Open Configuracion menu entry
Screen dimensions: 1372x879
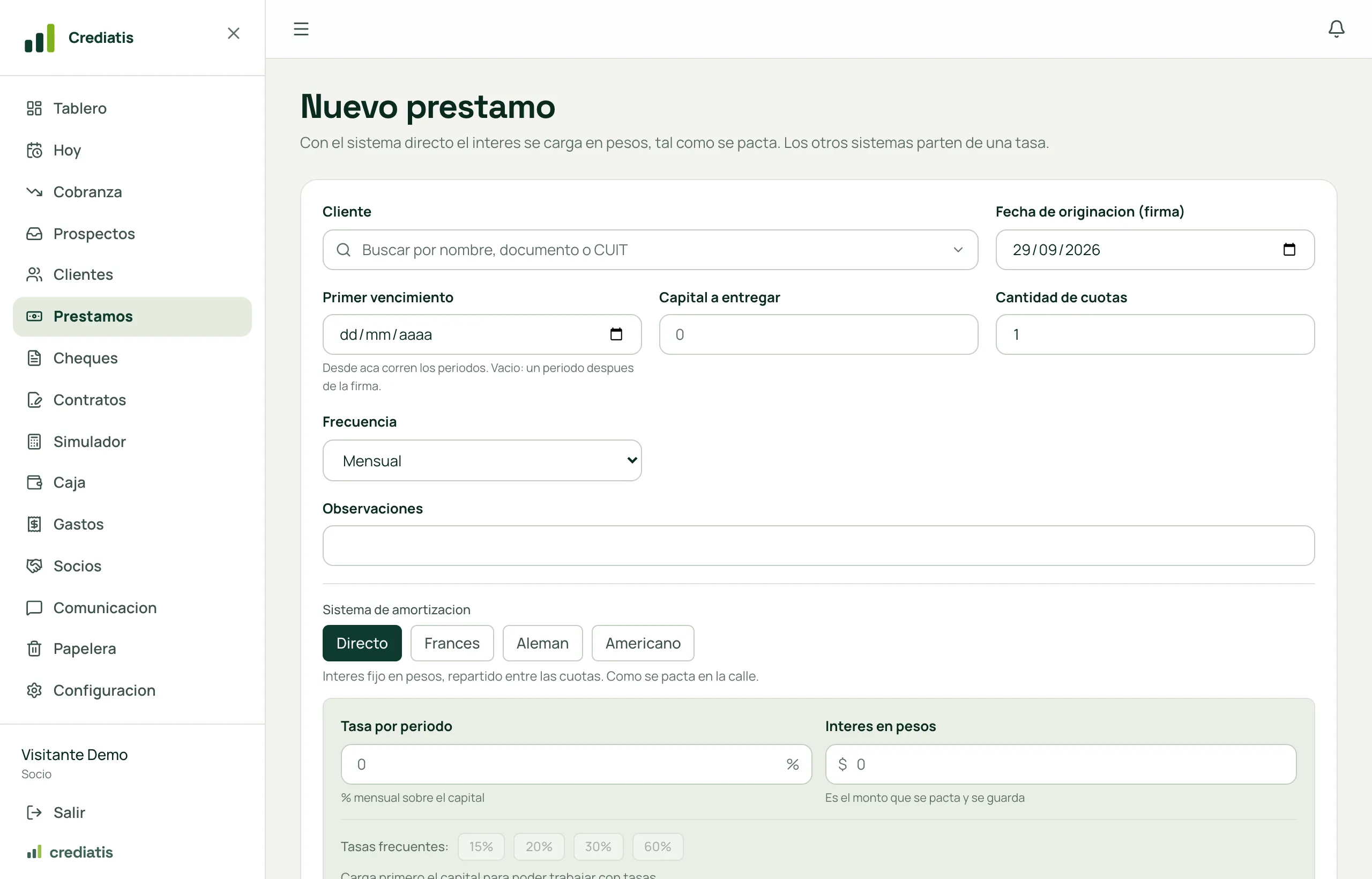pos(132,690)
